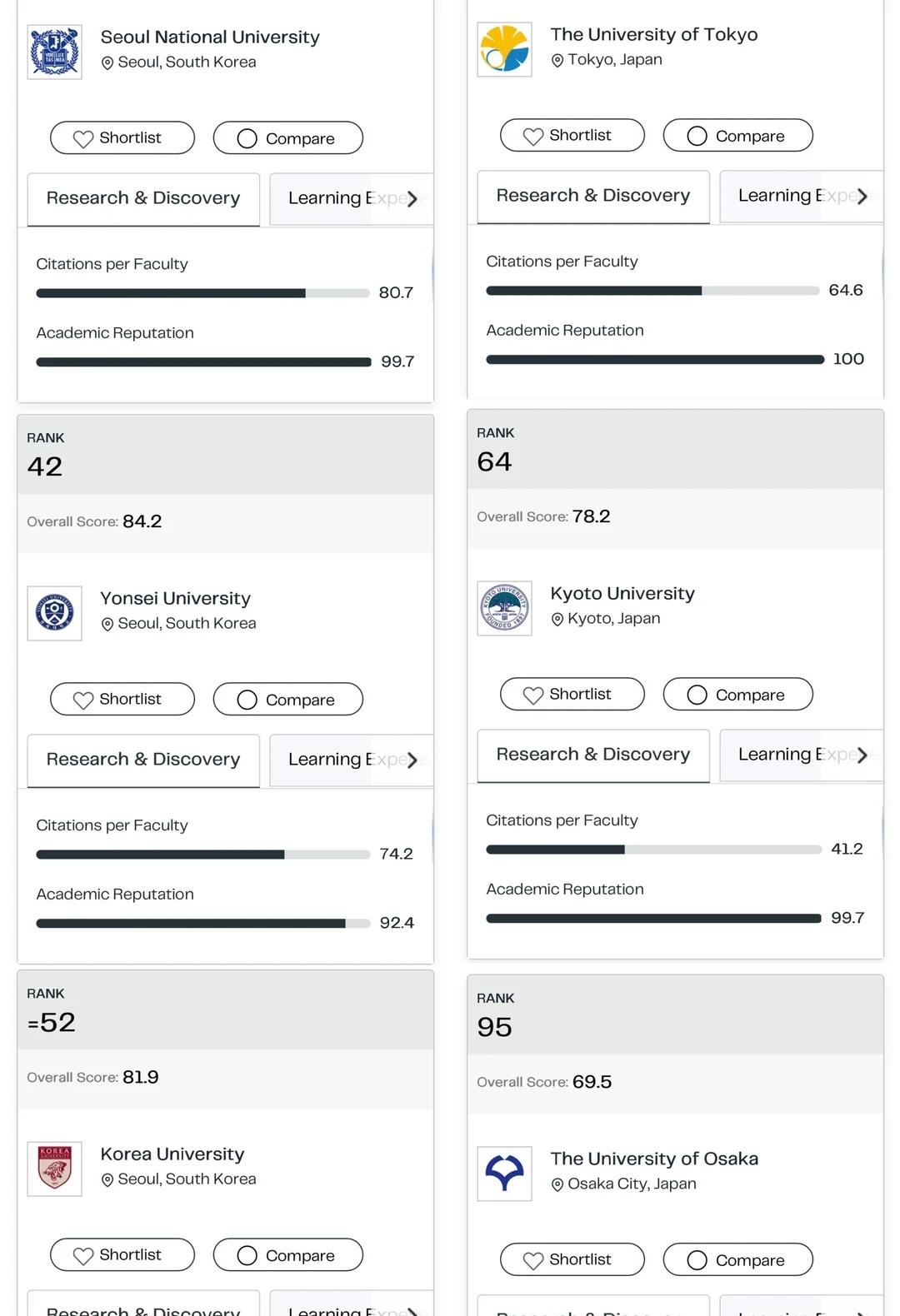Click Kyoto University seal logo
This screenshot has height=1316, width=900.
(505, 608)
